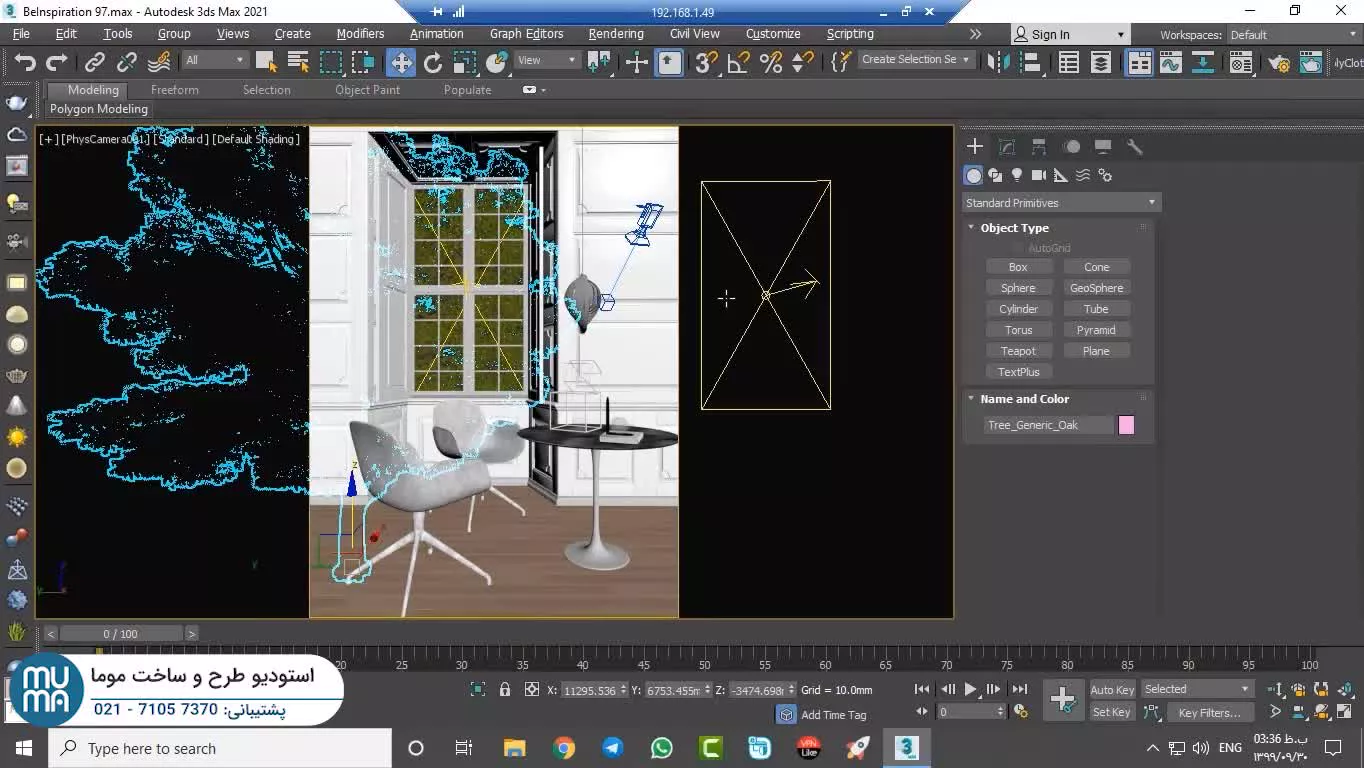Screen dimensions: 1364x768
Task: Click the time slider 0 / 100 handle
Action: point(121,633)
